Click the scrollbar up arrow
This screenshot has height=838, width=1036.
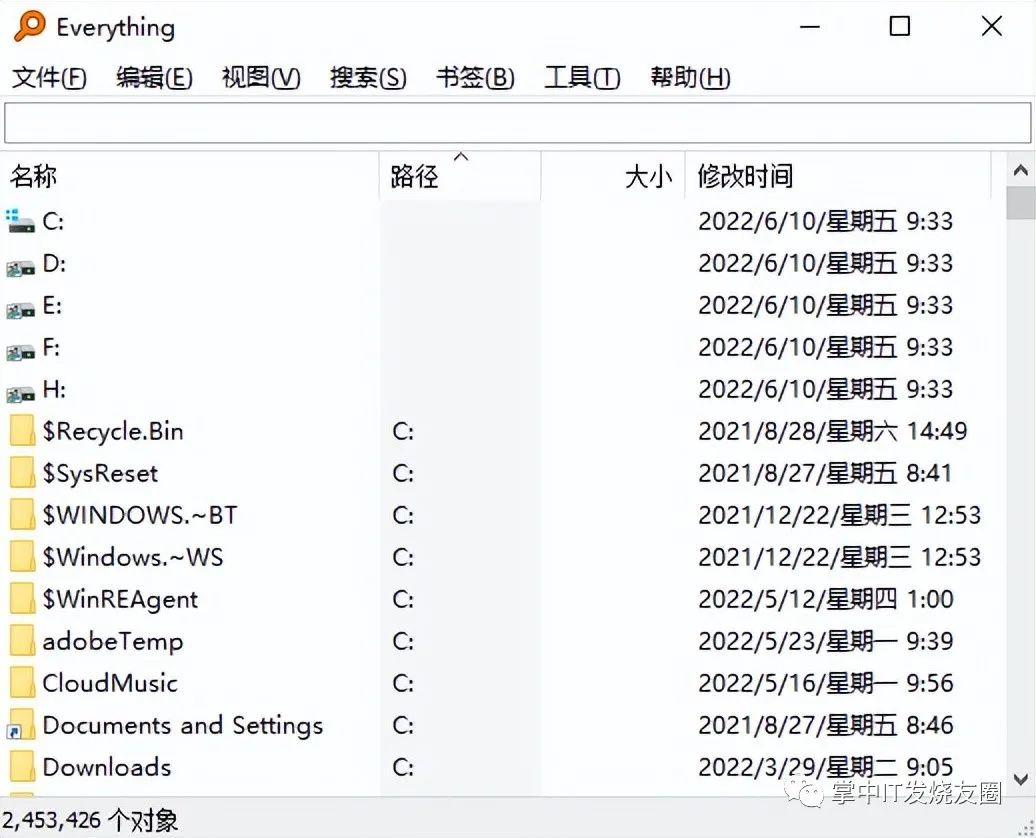(x=1021, y=171)
